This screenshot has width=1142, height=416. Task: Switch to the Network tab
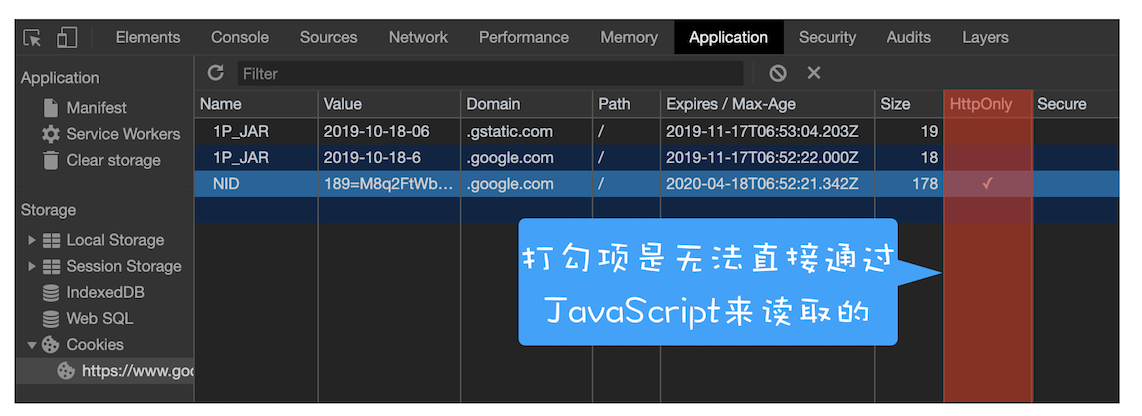pos(418,37)
